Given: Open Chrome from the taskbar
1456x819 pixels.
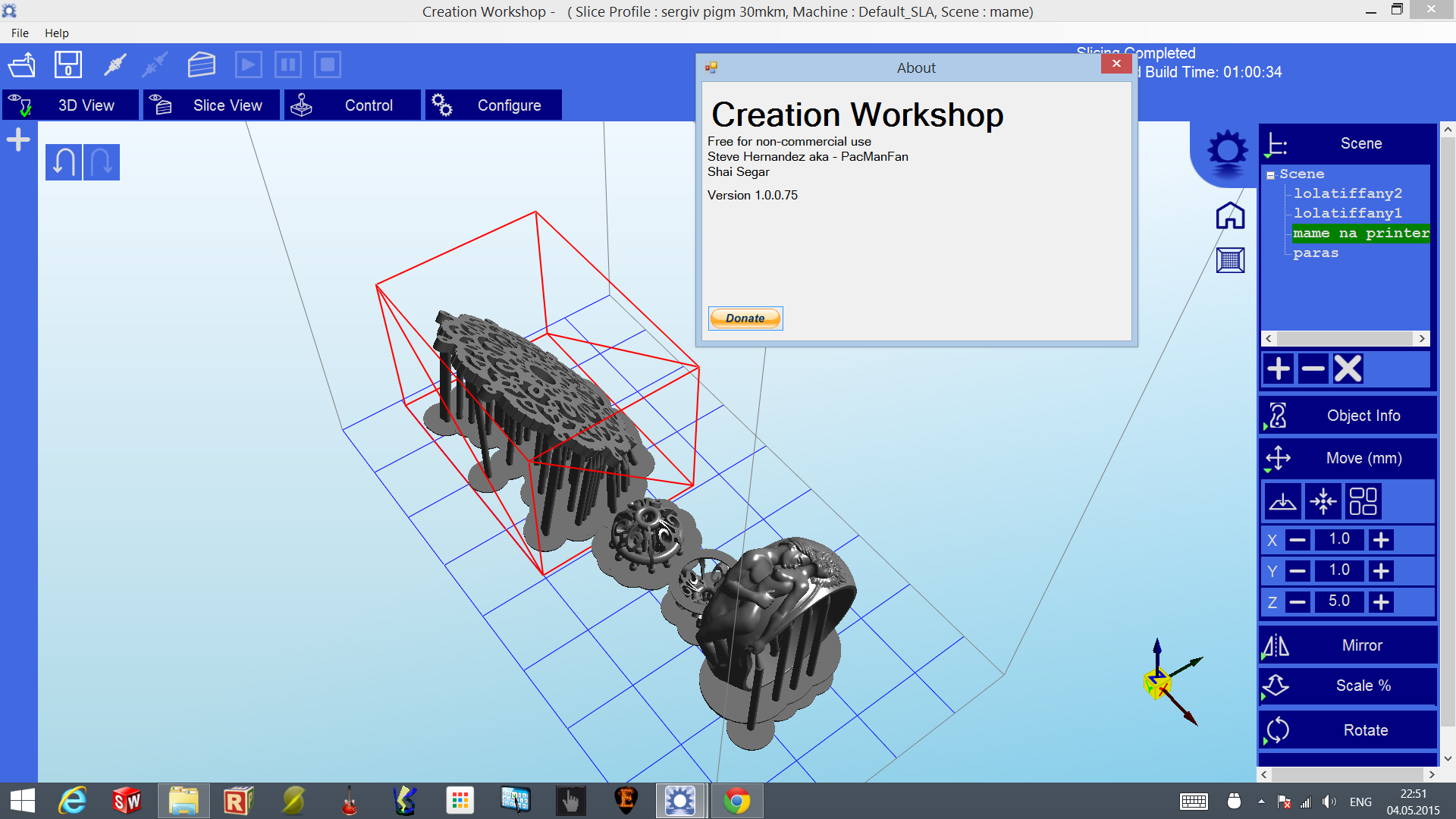Looking at the screenshot, I should tap(736, 801).
